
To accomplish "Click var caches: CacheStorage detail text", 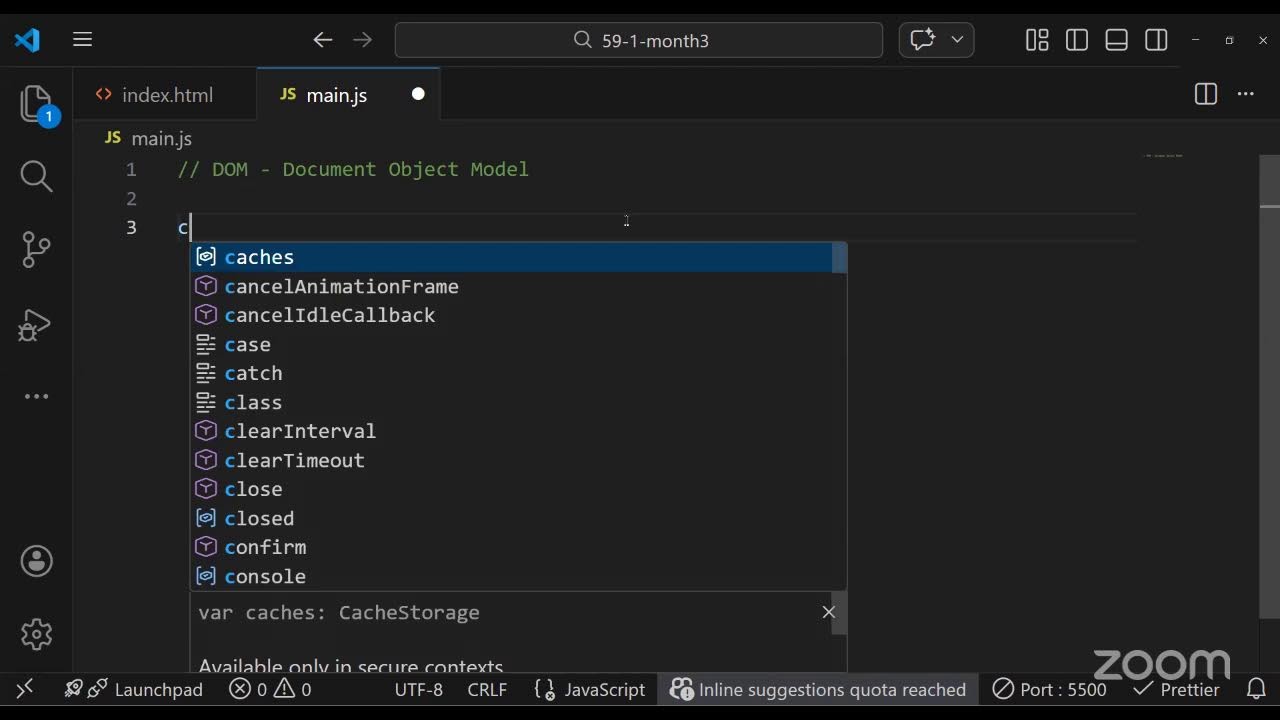I will [339, 612].
